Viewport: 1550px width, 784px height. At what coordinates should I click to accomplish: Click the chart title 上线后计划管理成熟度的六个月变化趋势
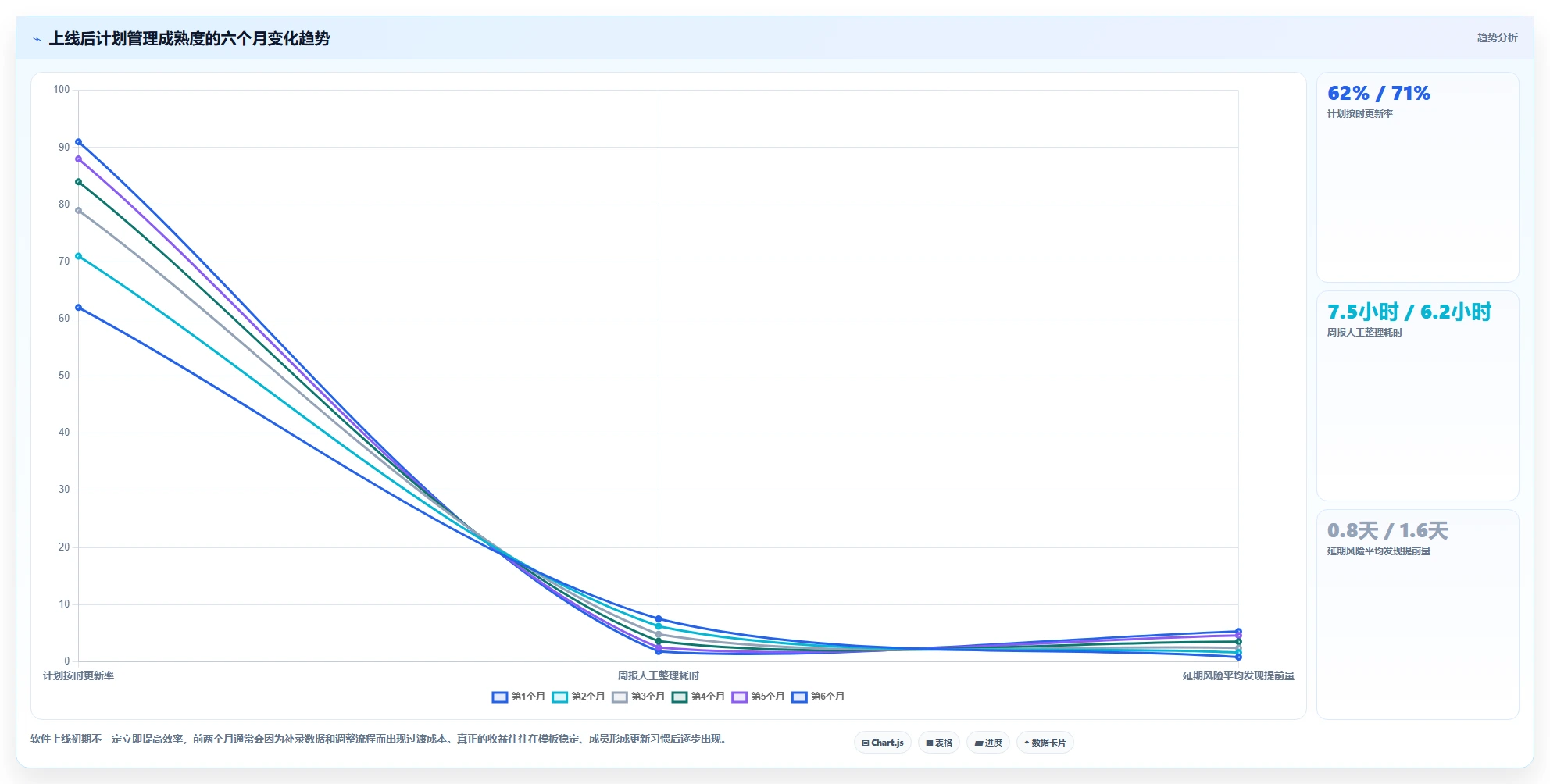pyautogui.click(x=189, y=38)
